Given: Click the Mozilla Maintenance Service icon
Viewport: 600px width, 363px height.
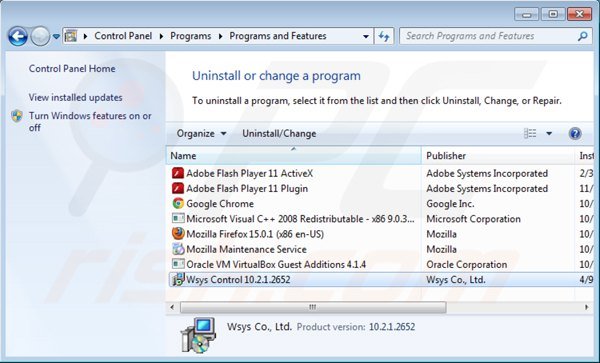Looking at the screenshot, I should click(x=178, y=249).
